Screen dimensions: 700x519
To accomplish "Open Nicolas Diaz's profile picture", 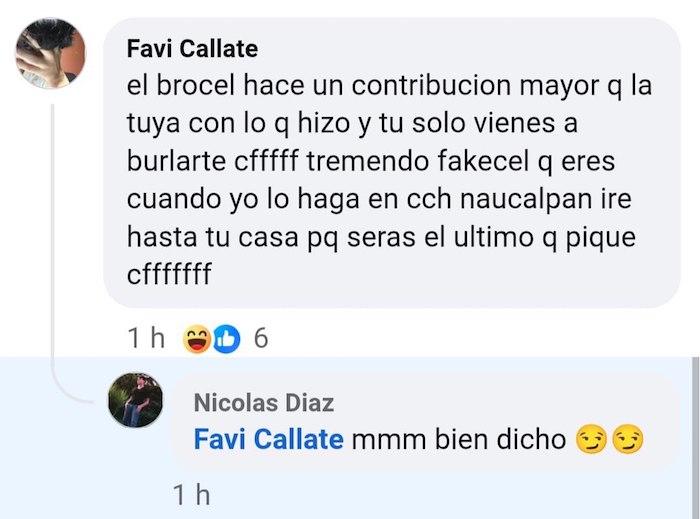I will click(135, 400).
